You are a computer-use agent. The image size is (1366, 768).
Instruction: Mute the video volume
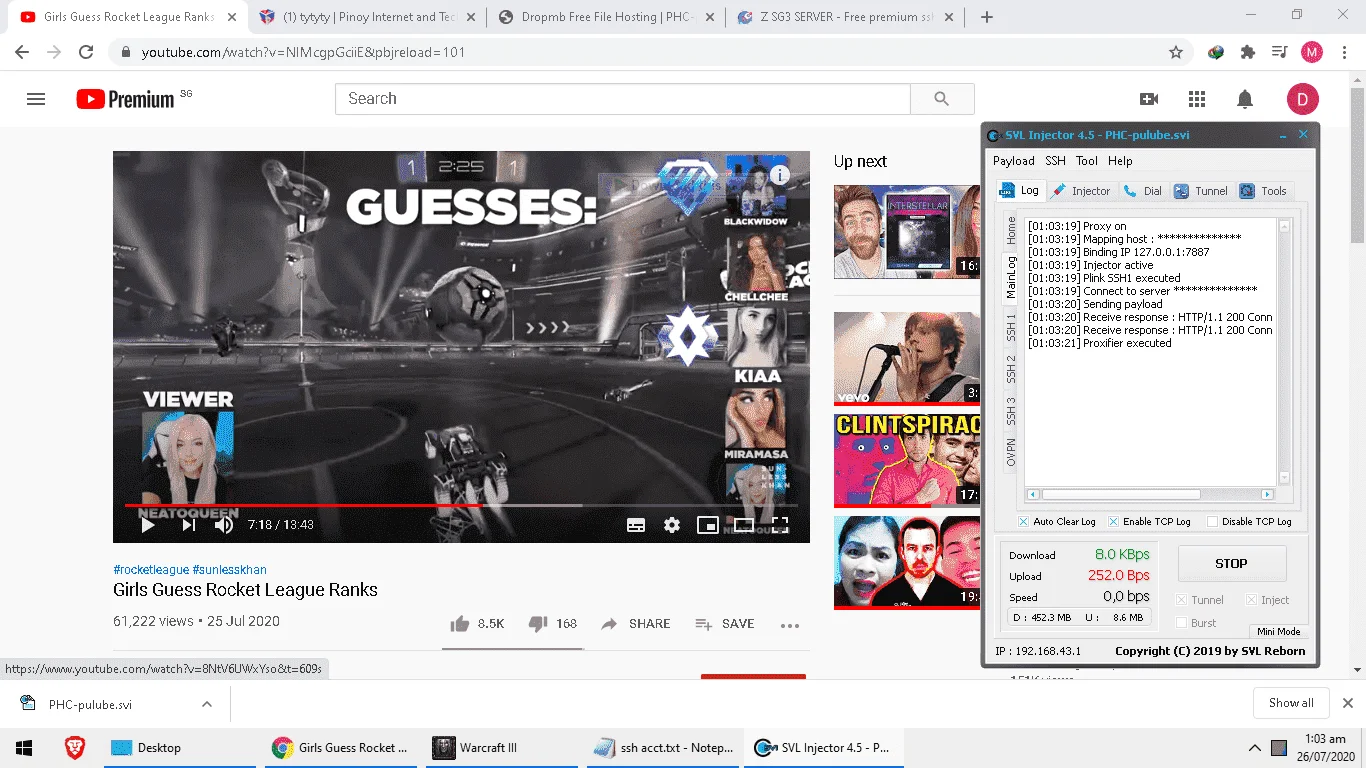pos(224,525)
